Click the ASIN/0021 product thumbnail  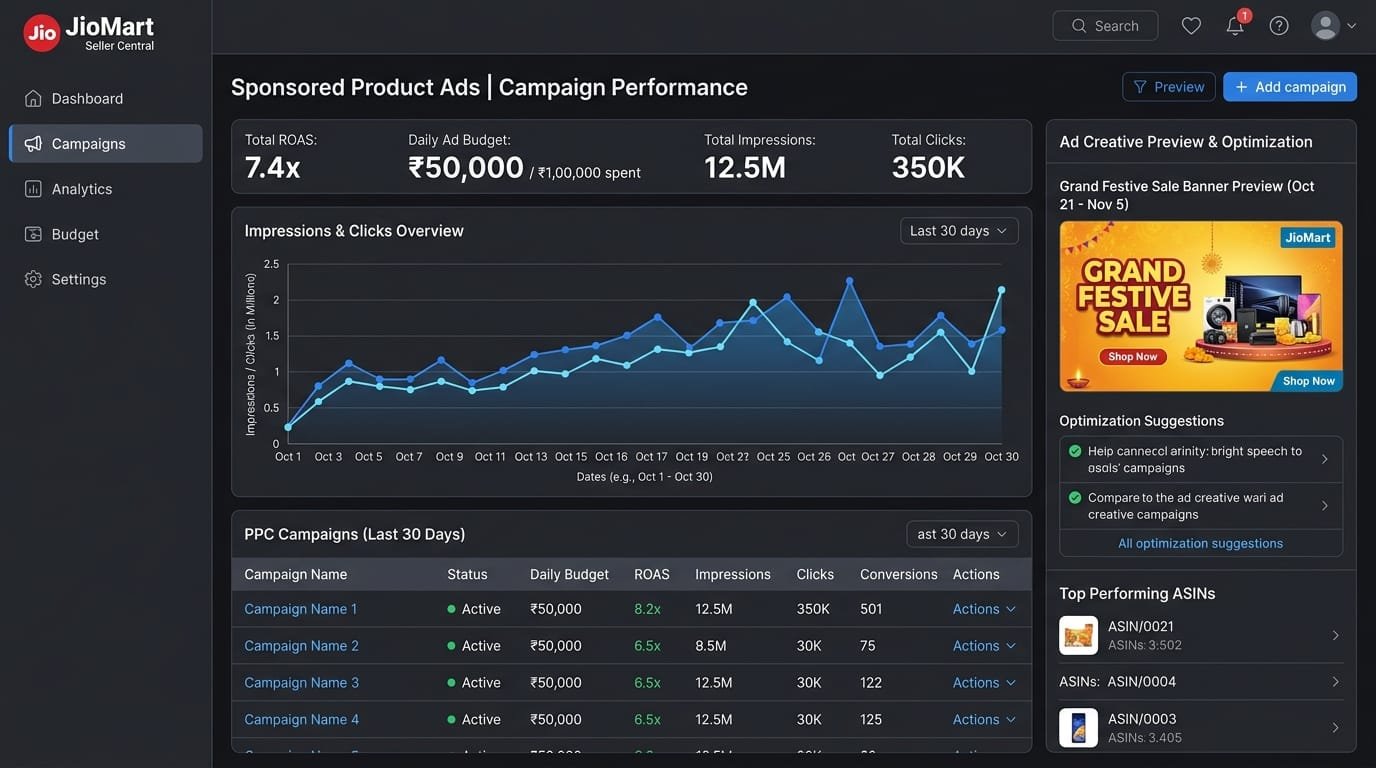click(x=1078, y=635)
